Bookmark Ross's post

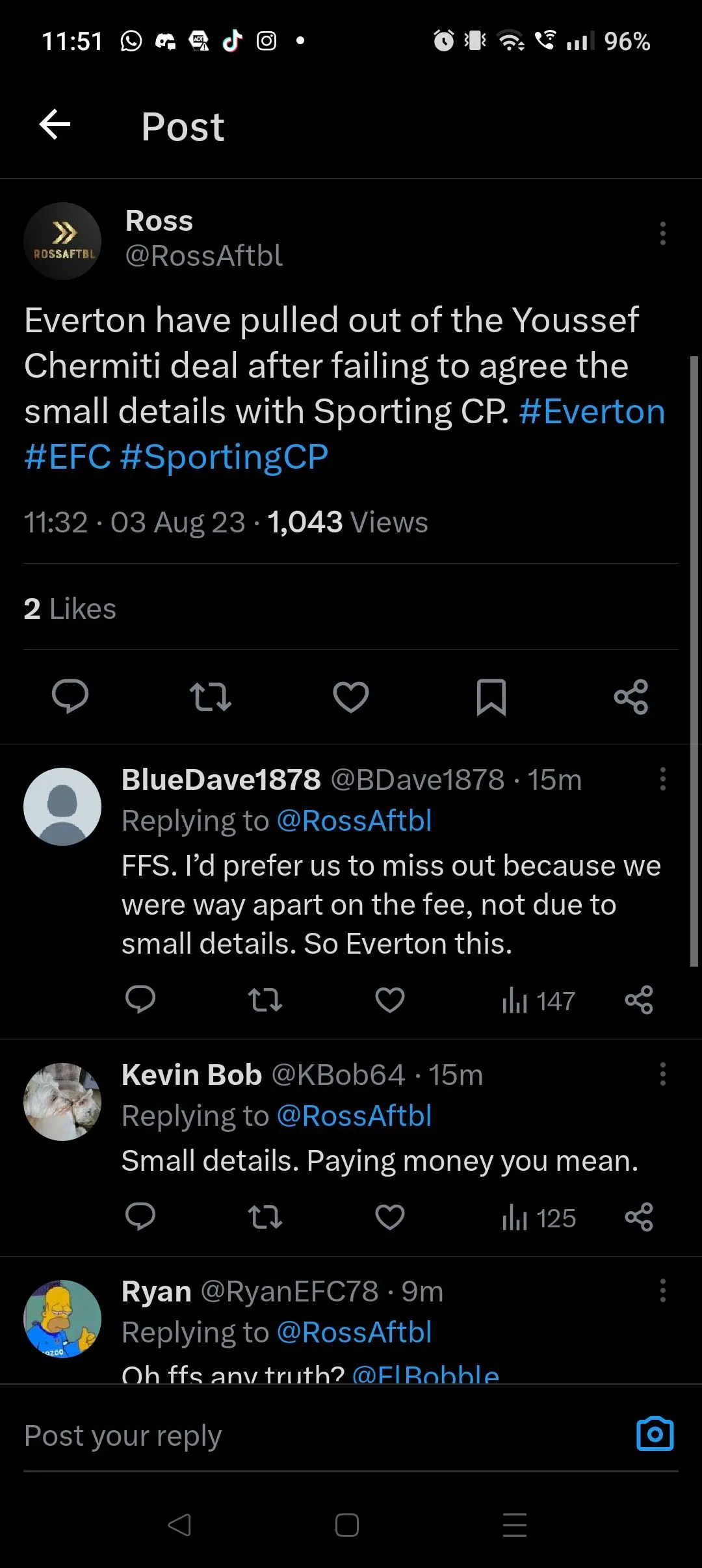(491, 697)
